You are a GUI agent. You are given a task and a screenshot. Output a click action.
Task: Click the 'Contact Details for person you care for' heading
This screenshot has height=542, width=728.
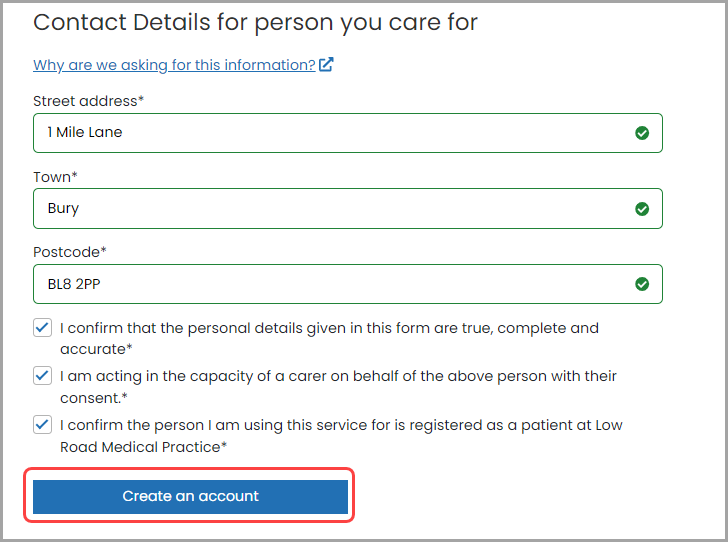pyautogui.click(x=255, y=23)
